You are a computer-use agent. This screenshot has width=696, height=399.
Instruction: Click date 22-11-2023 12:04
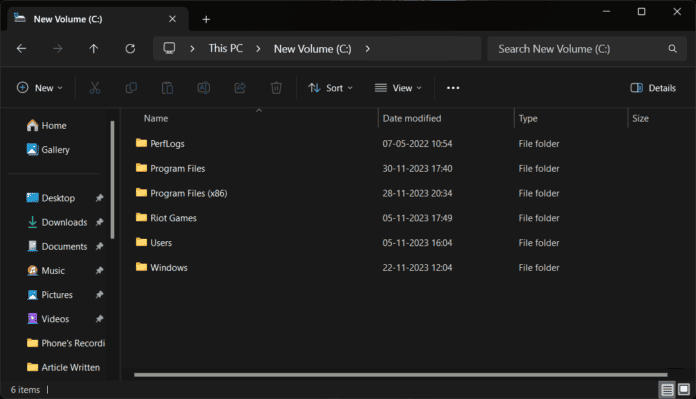coord(417,268)
